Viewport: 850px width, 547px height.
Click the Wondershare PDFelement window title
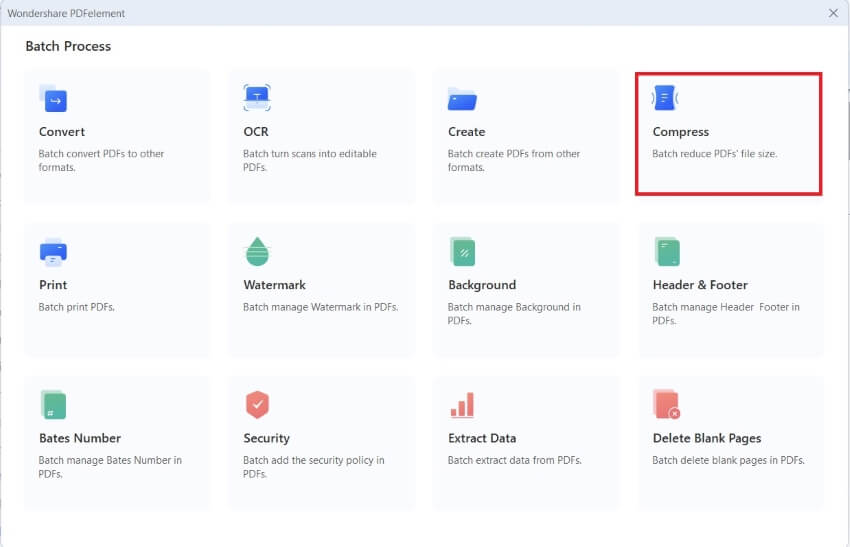[66, 13]
